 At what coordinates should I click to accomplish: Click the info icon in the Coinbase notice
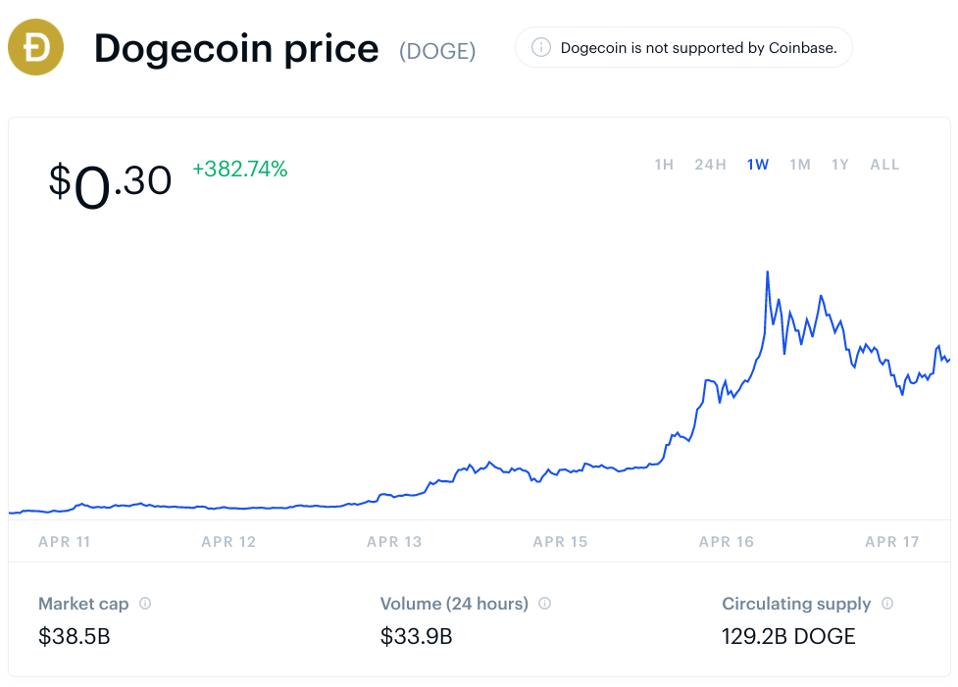pyautogui.click(x=540, y=46)
